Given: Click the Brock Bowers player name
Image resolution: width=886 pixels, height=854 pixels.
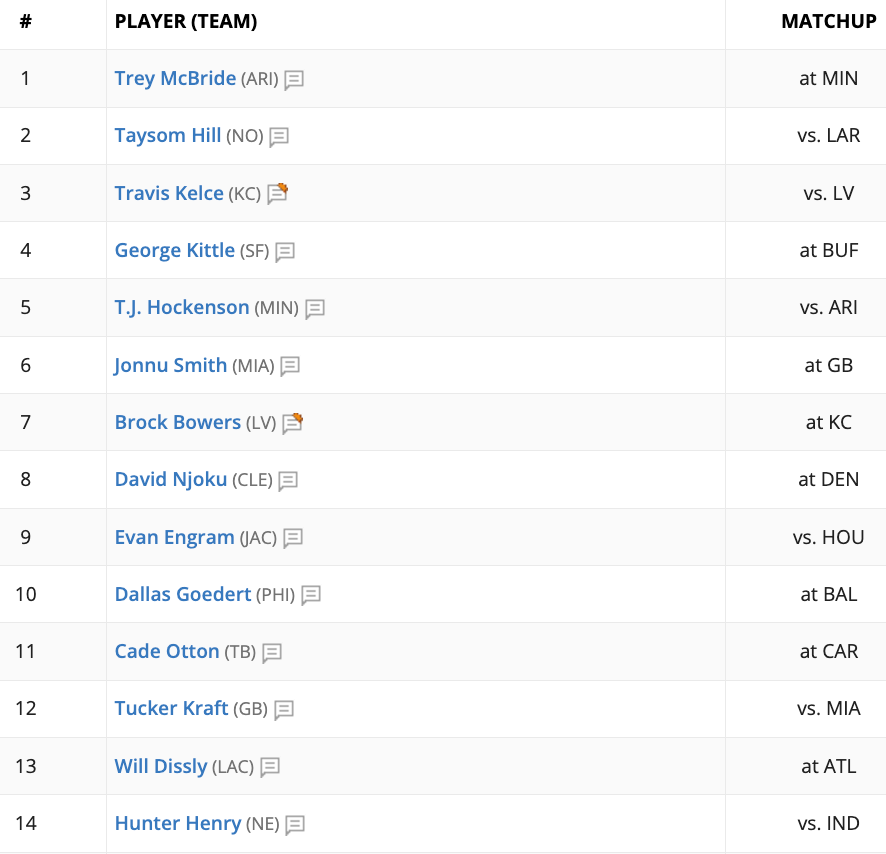Looking at the screenshot, I should click(177, 422).
